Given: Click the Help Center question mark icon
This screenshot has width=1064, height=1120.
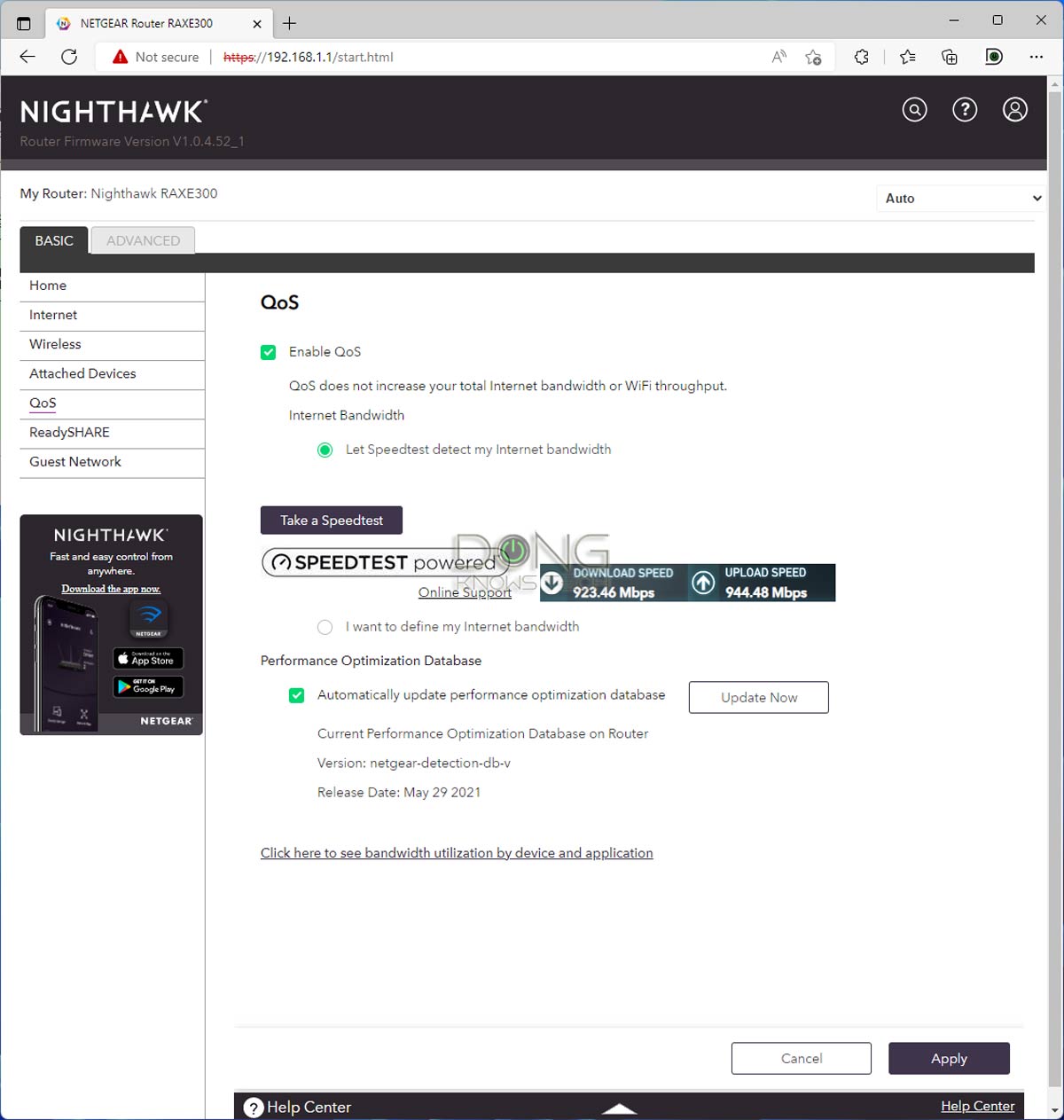Looking at the screenshot, I should pos(254,1108).
